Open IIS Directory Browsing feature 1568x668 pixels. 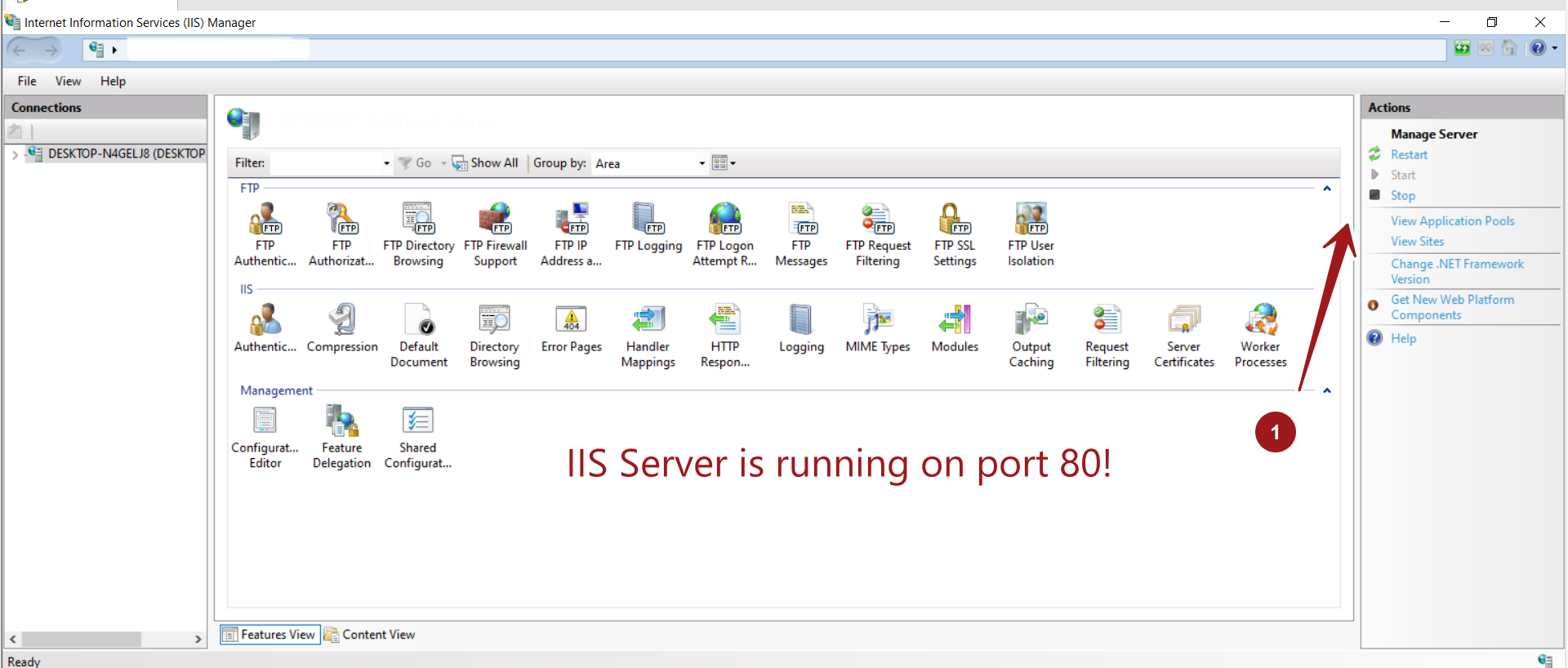click(x=495, y=336)
